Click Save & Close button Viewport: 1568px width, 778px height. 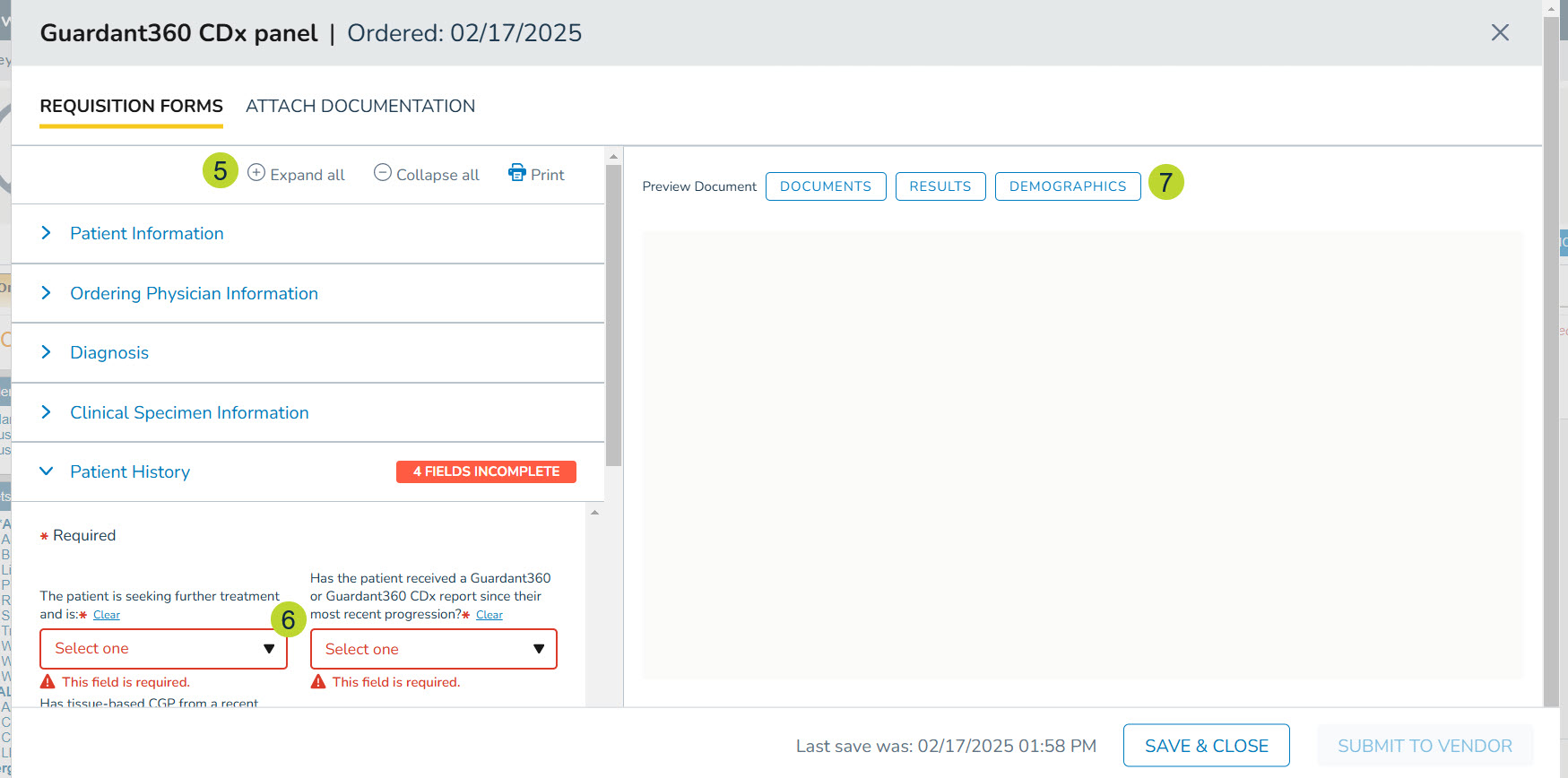click(1206, 746)
